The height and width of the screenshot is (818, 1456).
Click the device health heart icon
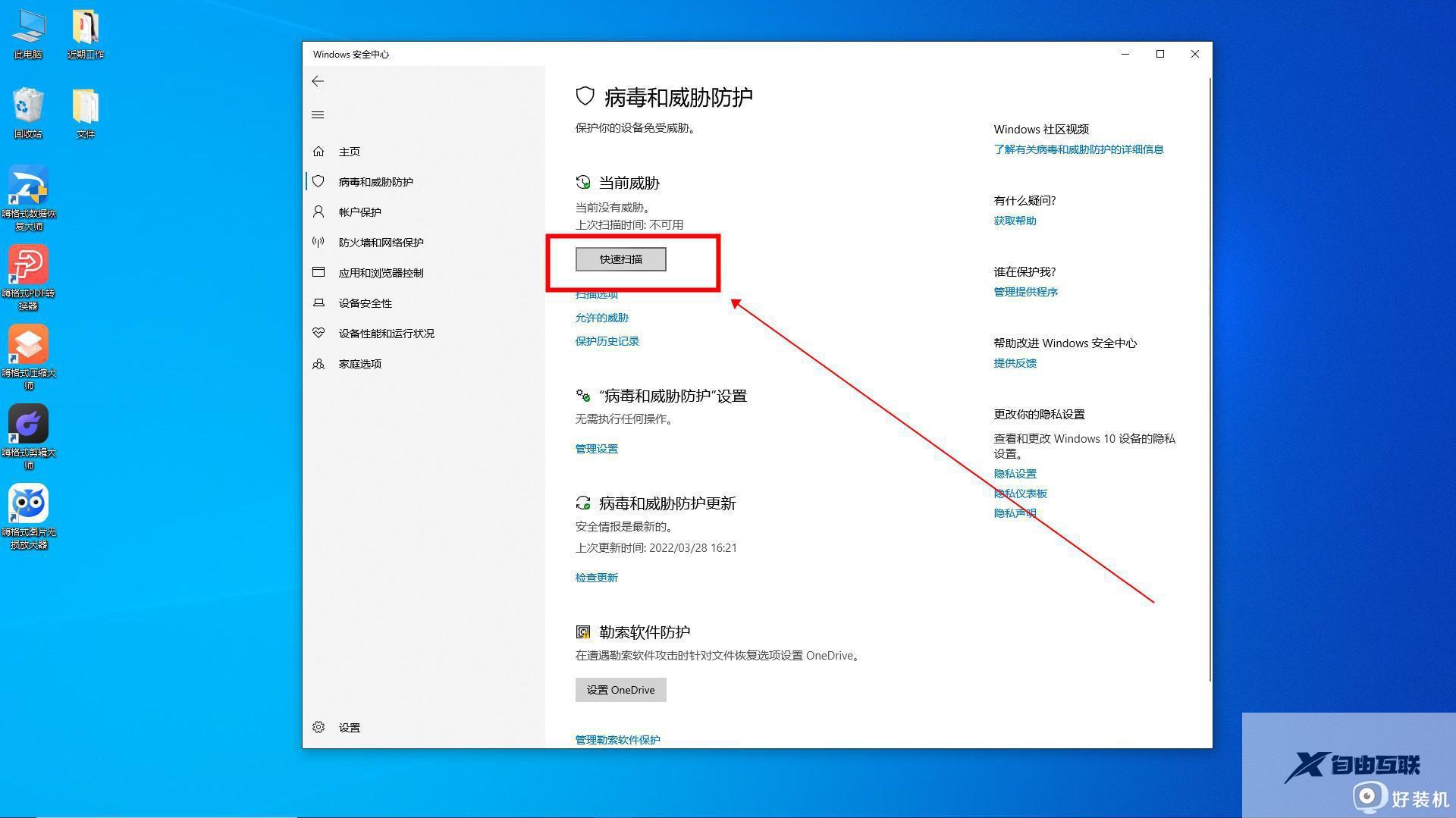[318, 334]
